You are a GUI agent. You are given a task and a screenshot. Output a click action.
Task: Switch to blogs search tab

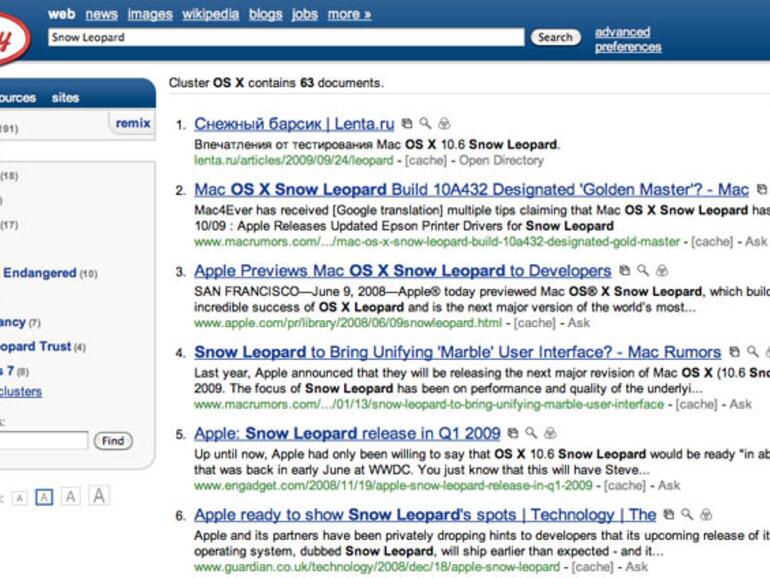pyautogui.click(x=266, y=14)
